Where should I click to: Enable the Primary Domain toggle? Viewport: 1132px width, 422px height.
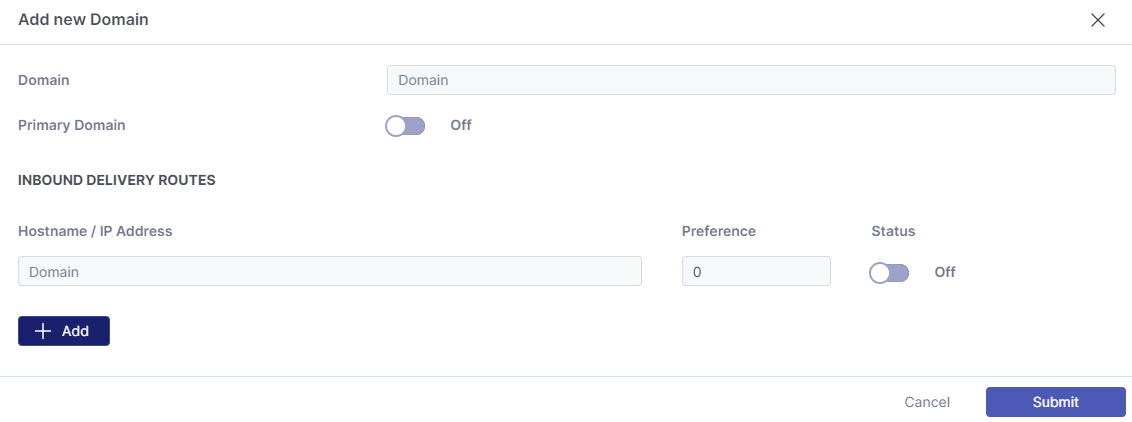coord(405,126)
